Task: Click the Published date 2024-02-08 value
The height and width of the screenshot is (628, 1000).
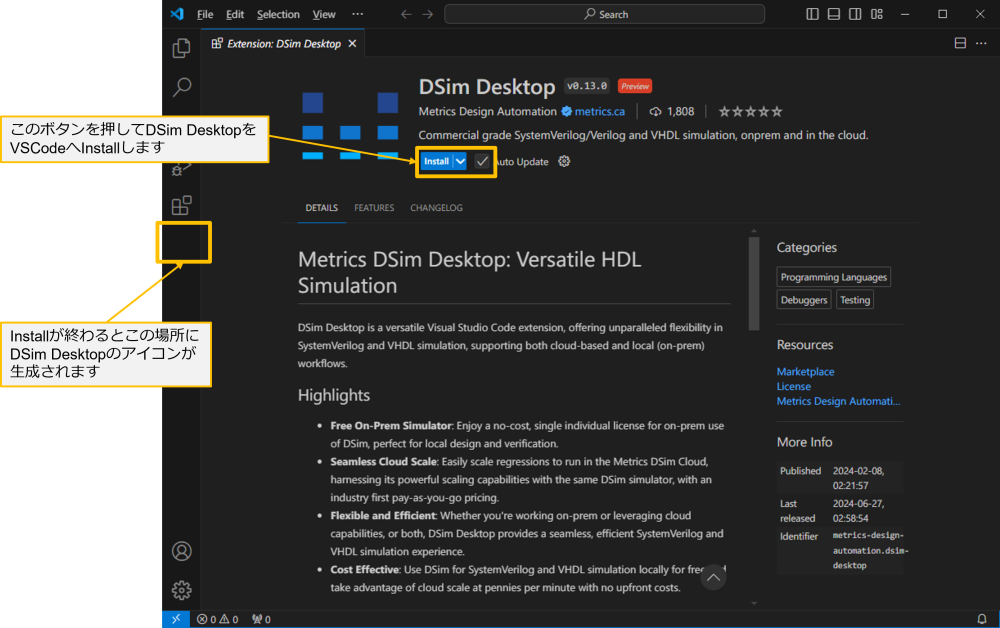Action: click(858, 478)
